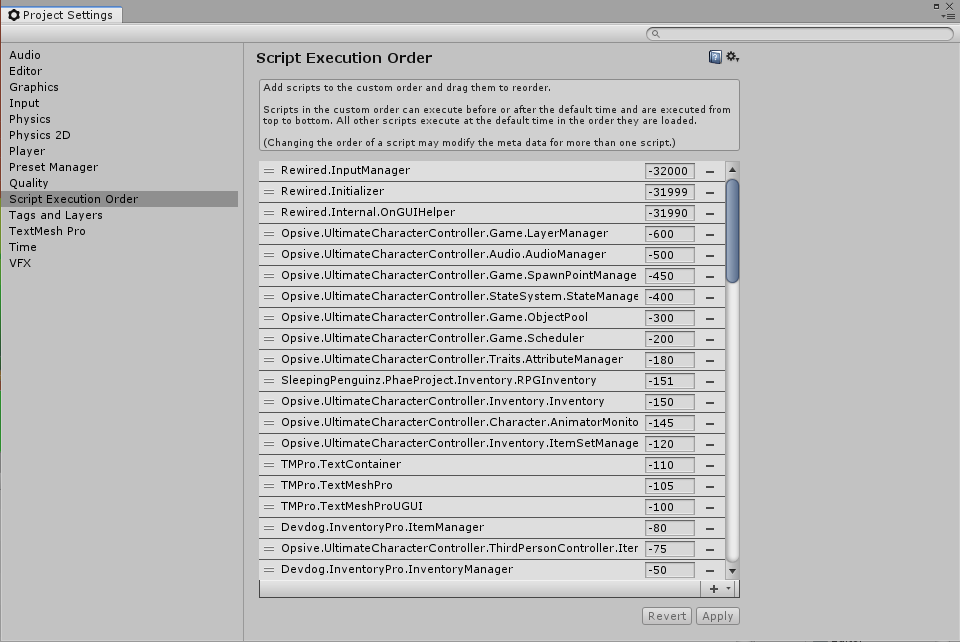The height and width of the screenshot is (642, 960).
Task: Click drag handle of TMPro.TextContainer row
Action: tap(269, 465)
